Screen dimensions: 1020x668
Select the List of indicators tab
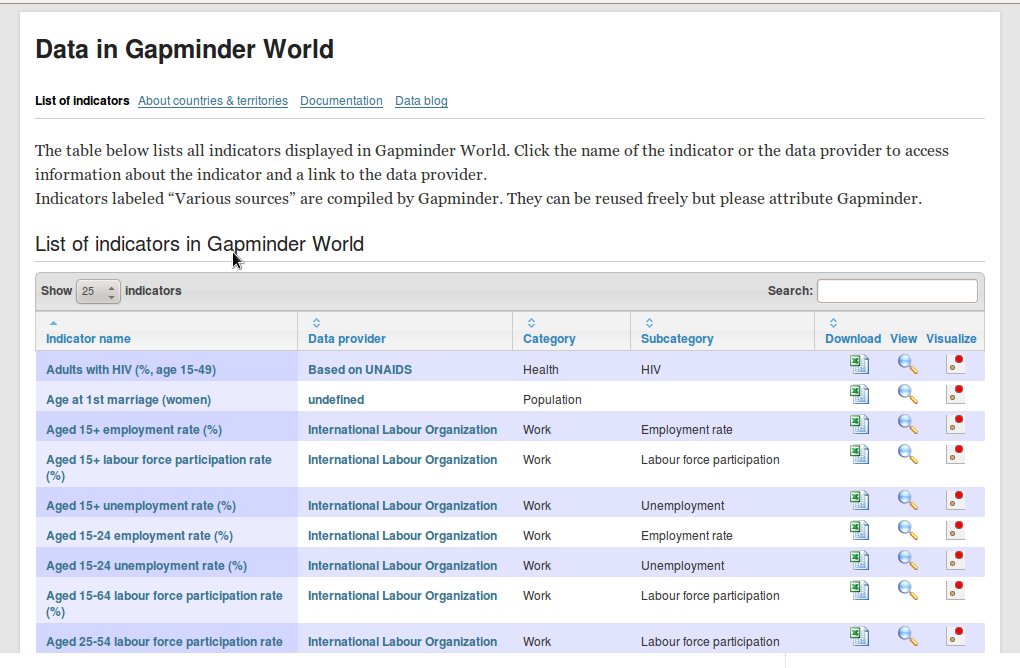click(82, 101)
